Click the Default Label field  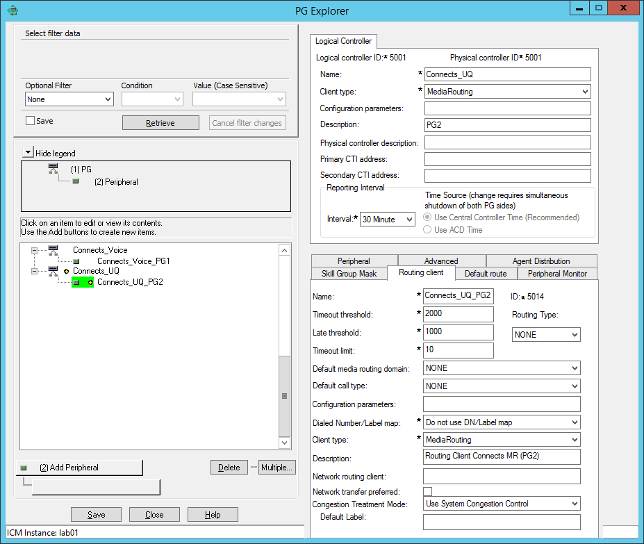pyautogui.click(x=502, y=522)
